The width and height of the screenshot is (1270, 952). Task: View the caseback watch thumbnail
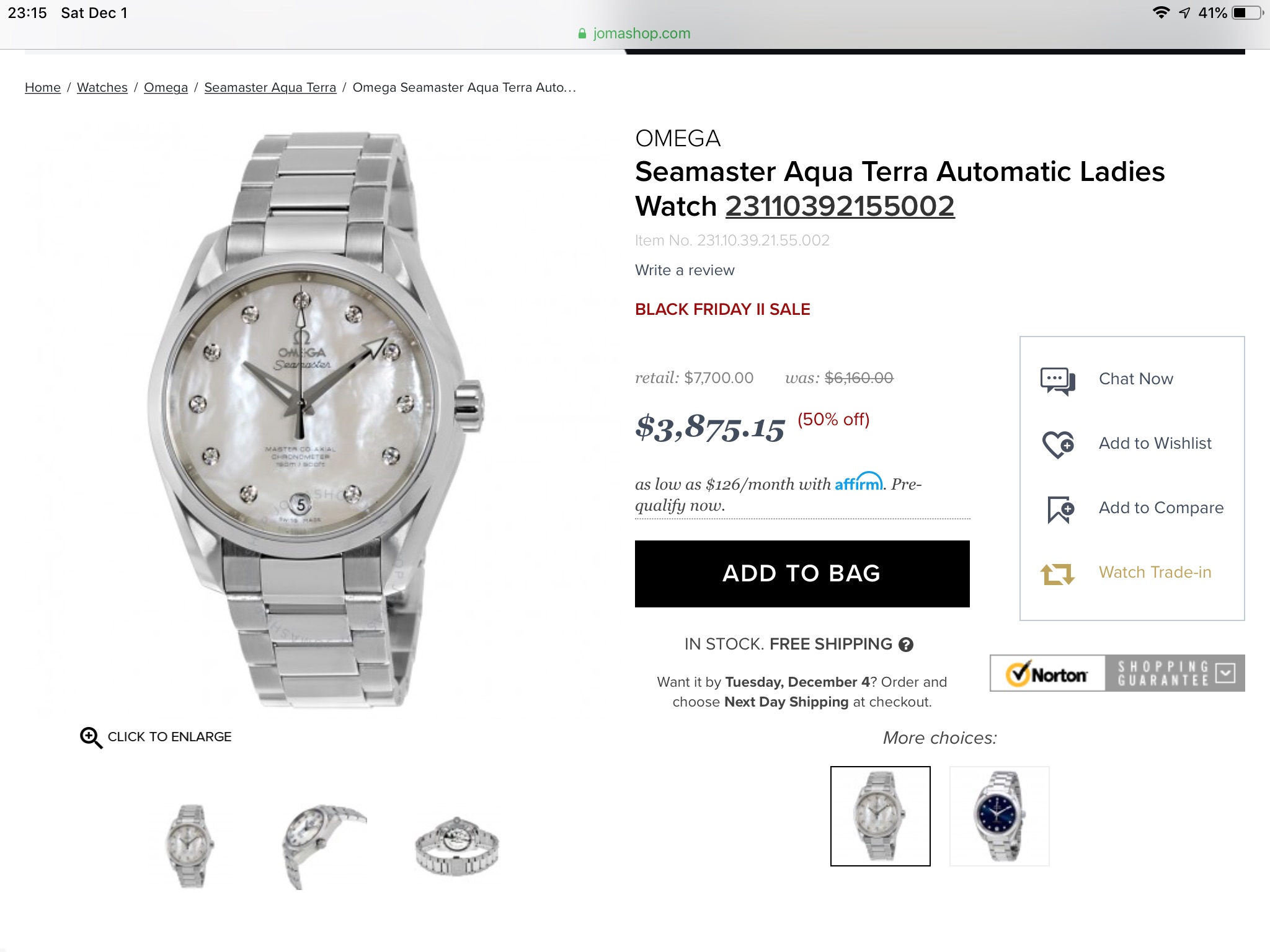point(457,846)
